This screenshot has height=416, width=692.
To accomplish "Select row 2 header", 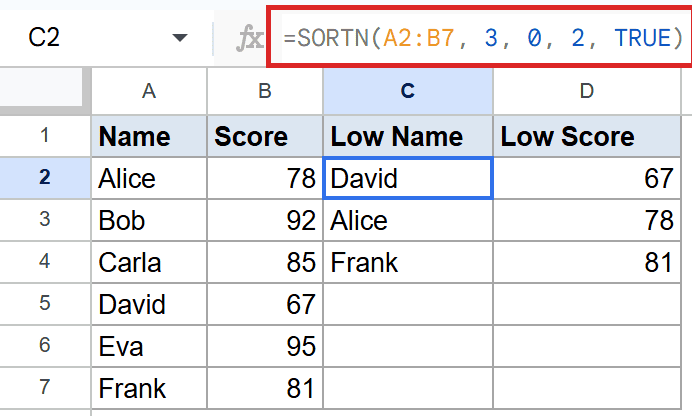I will (x=45, y=178).
